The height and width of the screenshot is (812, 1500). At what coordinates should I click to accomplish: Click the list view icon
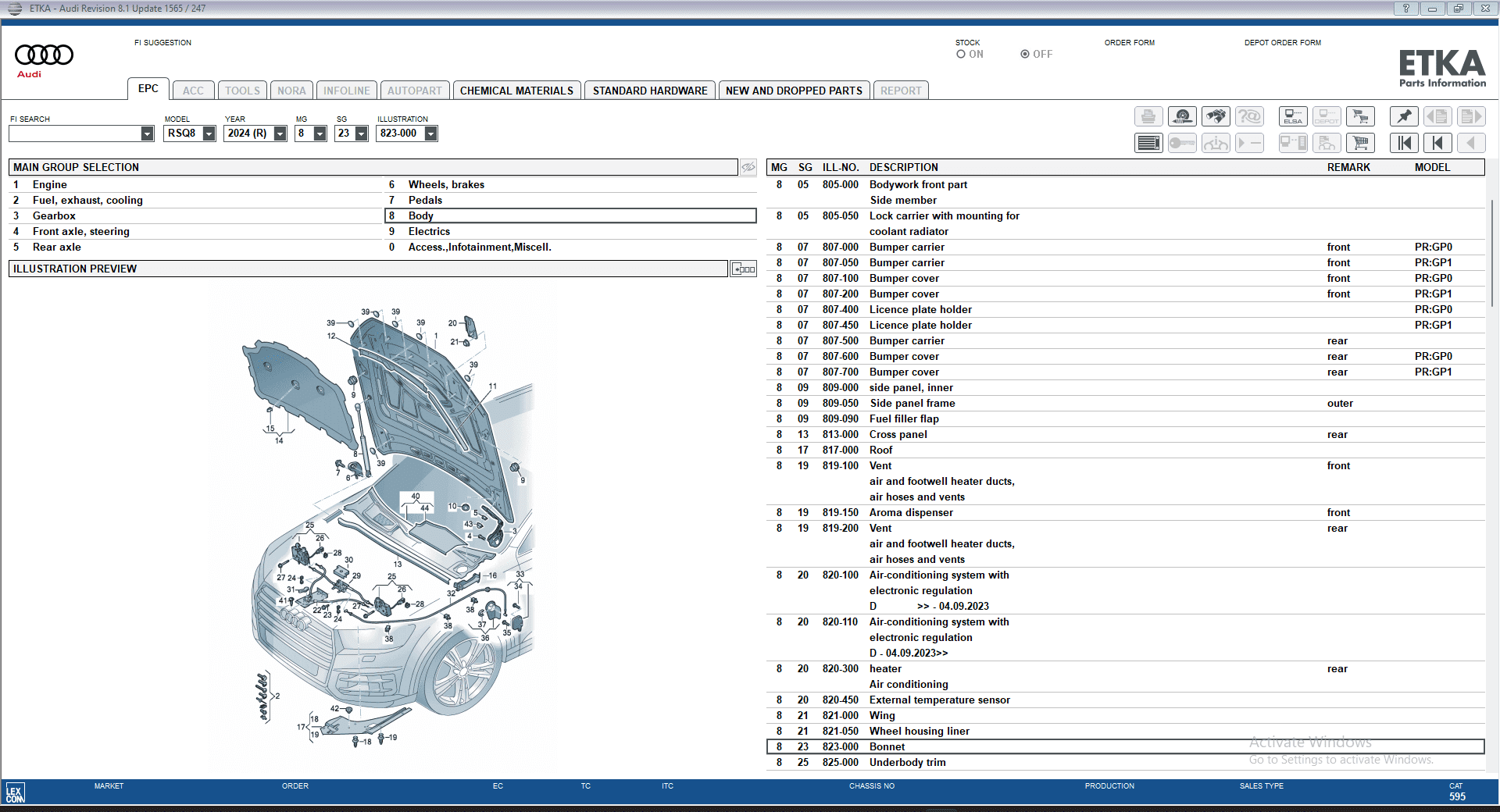[1148, 143]
